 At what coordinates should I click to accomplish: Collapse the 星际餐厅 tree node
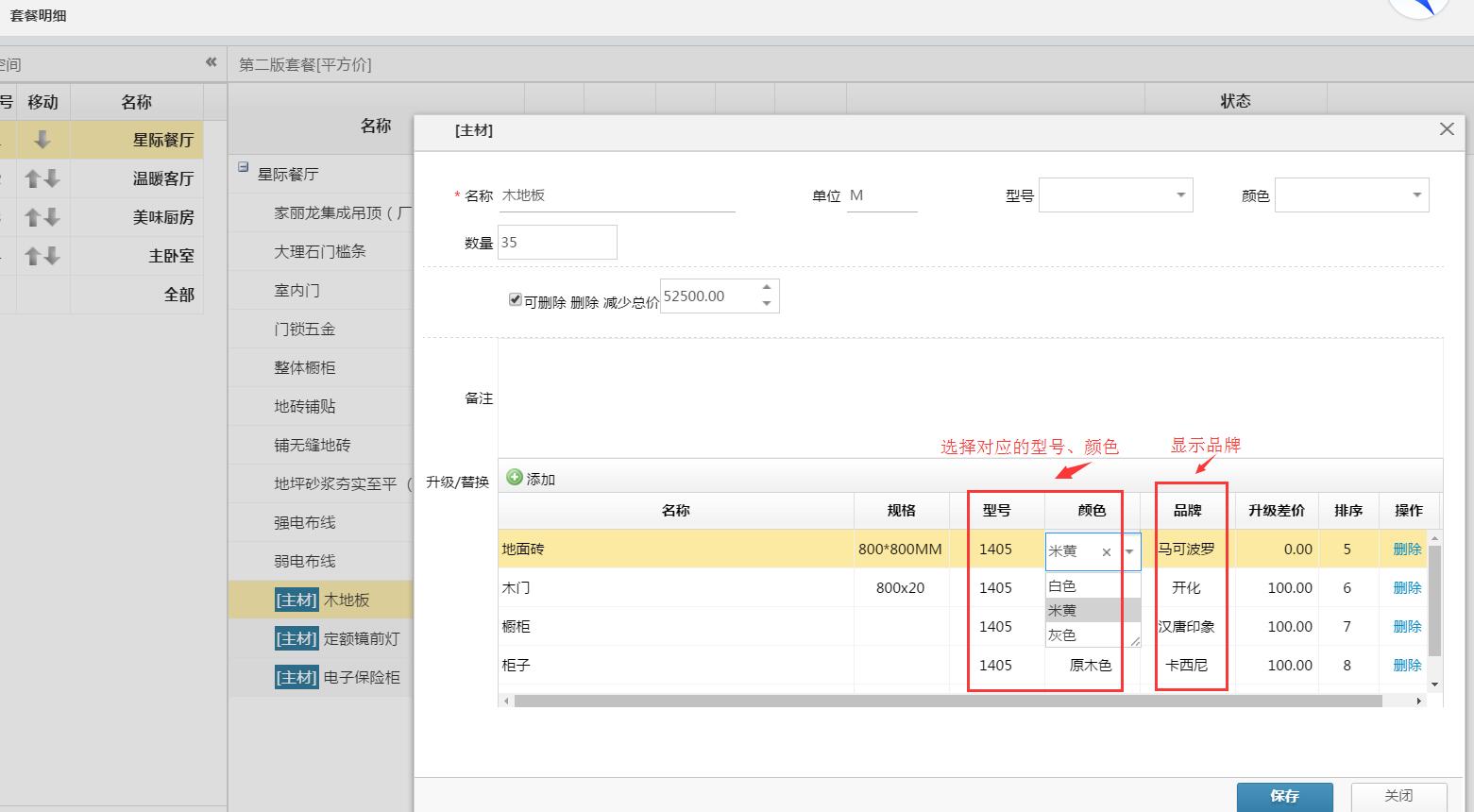243,168
